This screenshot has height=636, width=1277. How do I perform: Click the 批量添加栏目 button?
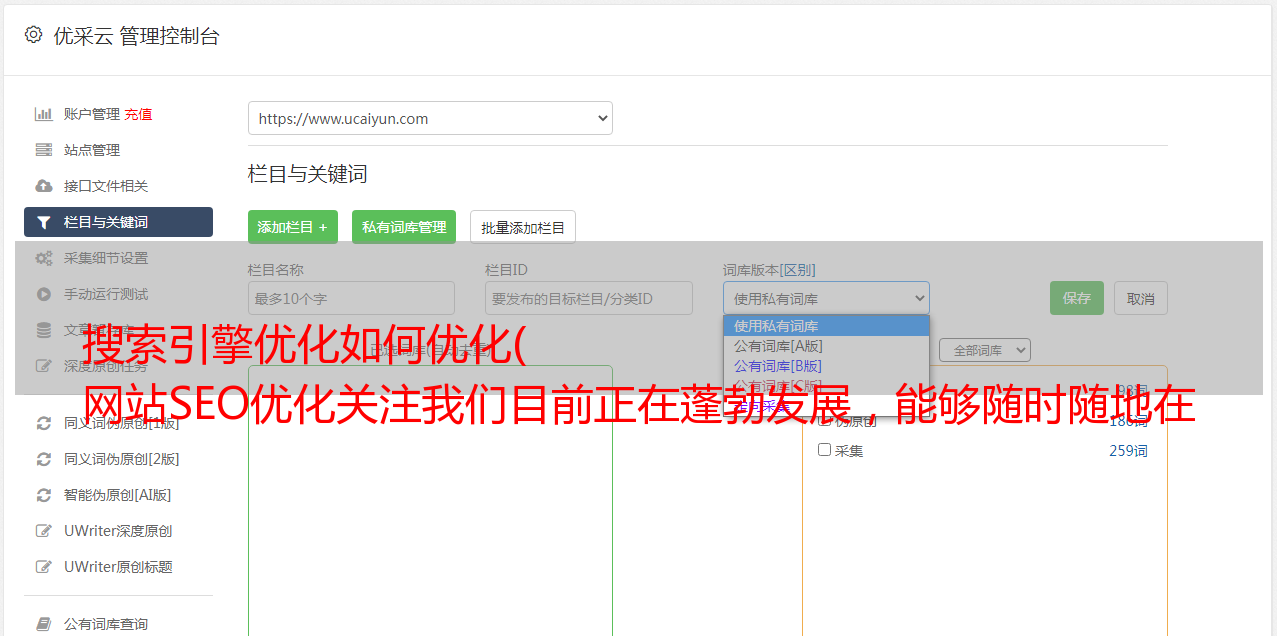[x=523, y=227]
